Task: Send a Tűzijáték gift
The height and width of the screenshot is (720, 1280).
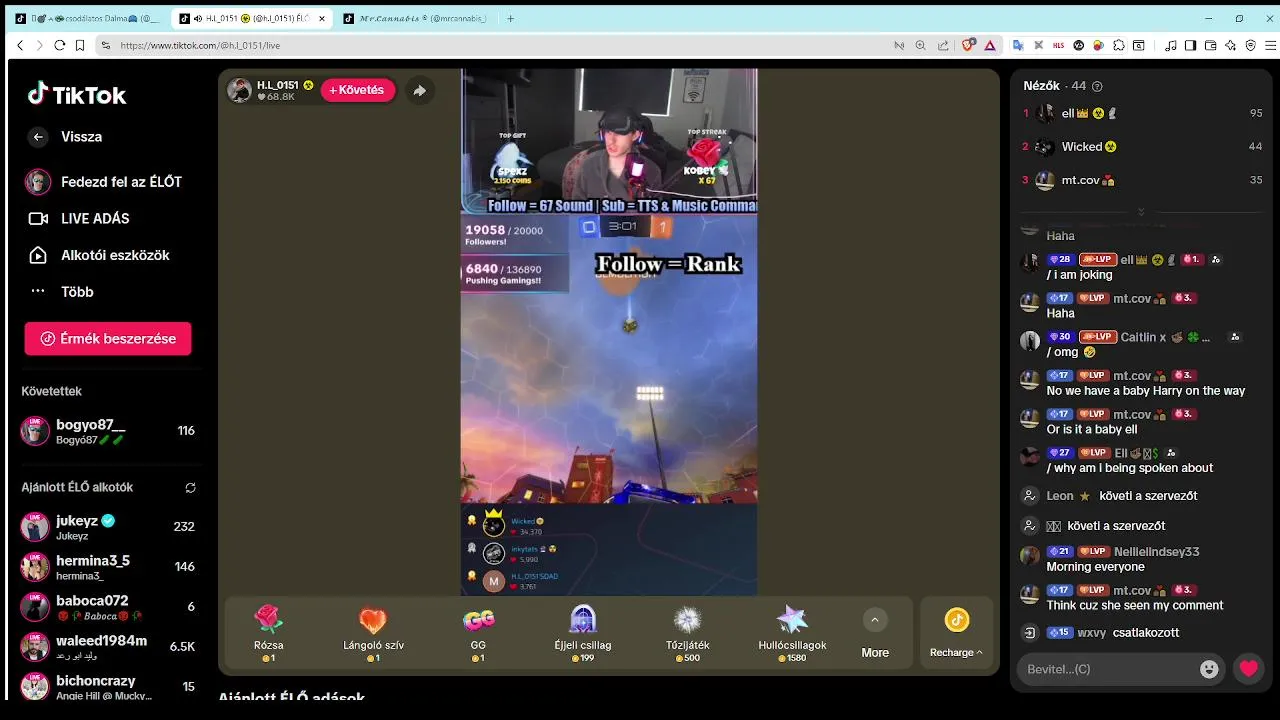Action: click(688, 633)
